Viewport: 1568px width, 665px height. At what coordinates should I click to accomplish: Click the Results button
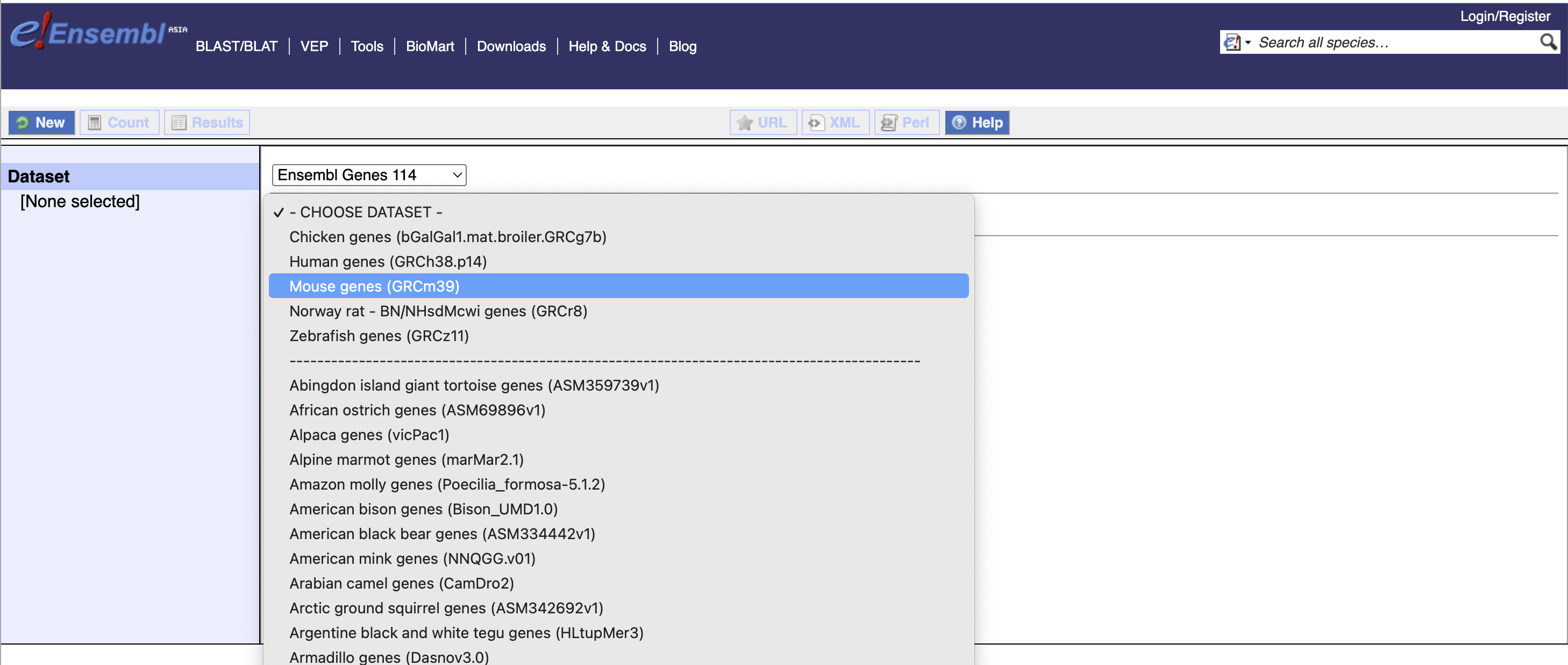[x=207, y=123]
